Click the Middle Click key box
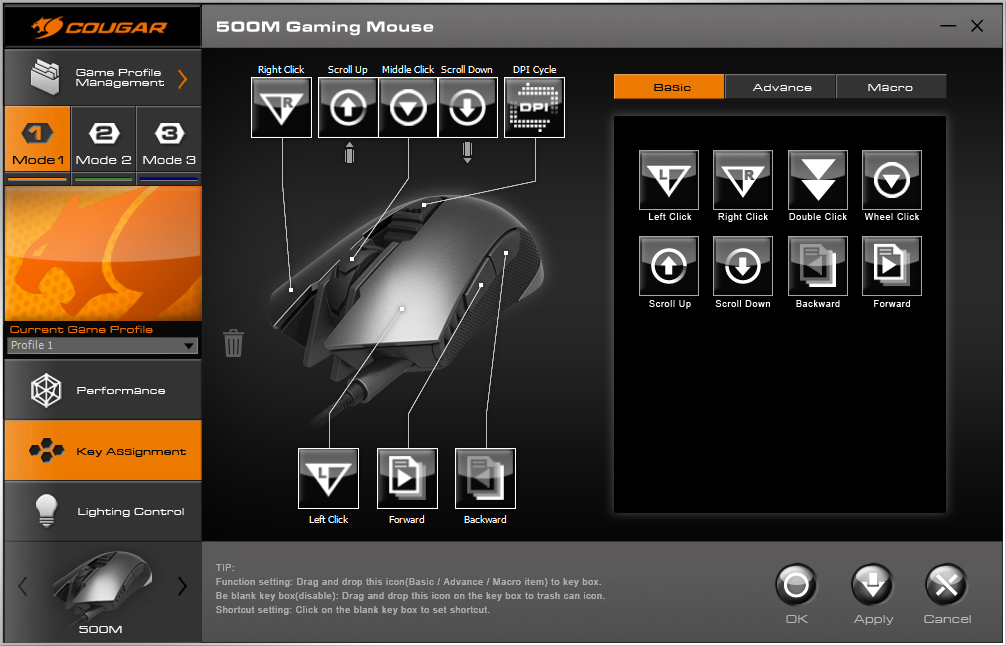Image resolution: width=1006 pixels, height=646 pixels. (x=408, y=107)
